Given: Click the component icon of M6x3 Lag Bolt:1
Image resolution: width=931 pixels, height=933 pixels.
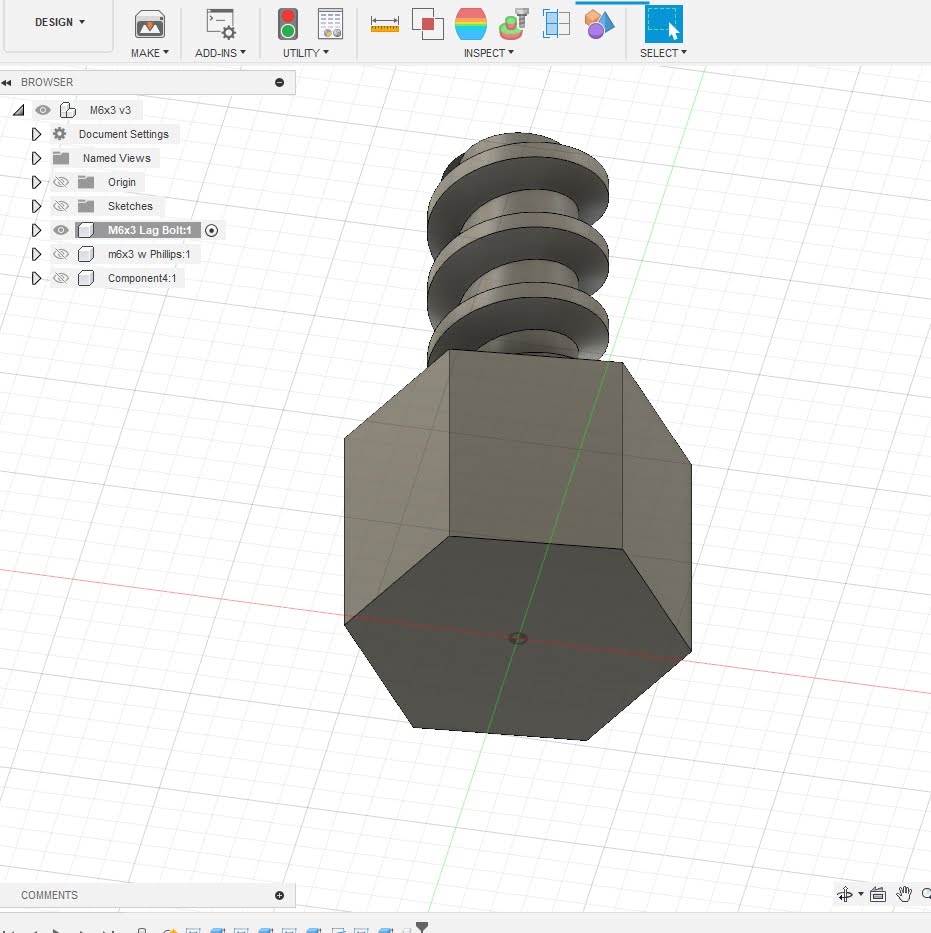Looking at the screenshot, I should click(86, 230).
